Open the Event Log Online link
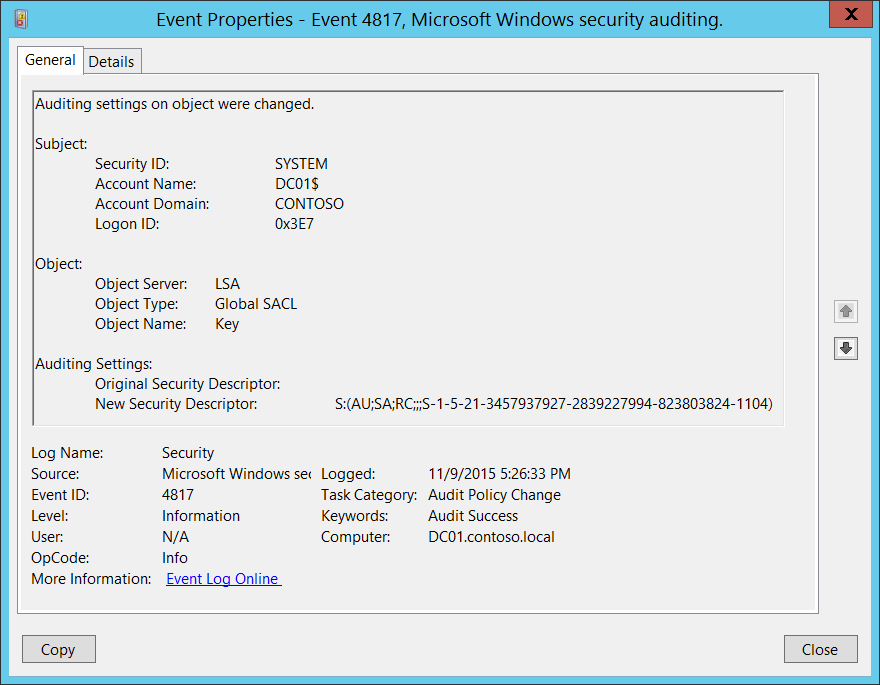Screen dimensions: 880x685 [x=223, y=579]
